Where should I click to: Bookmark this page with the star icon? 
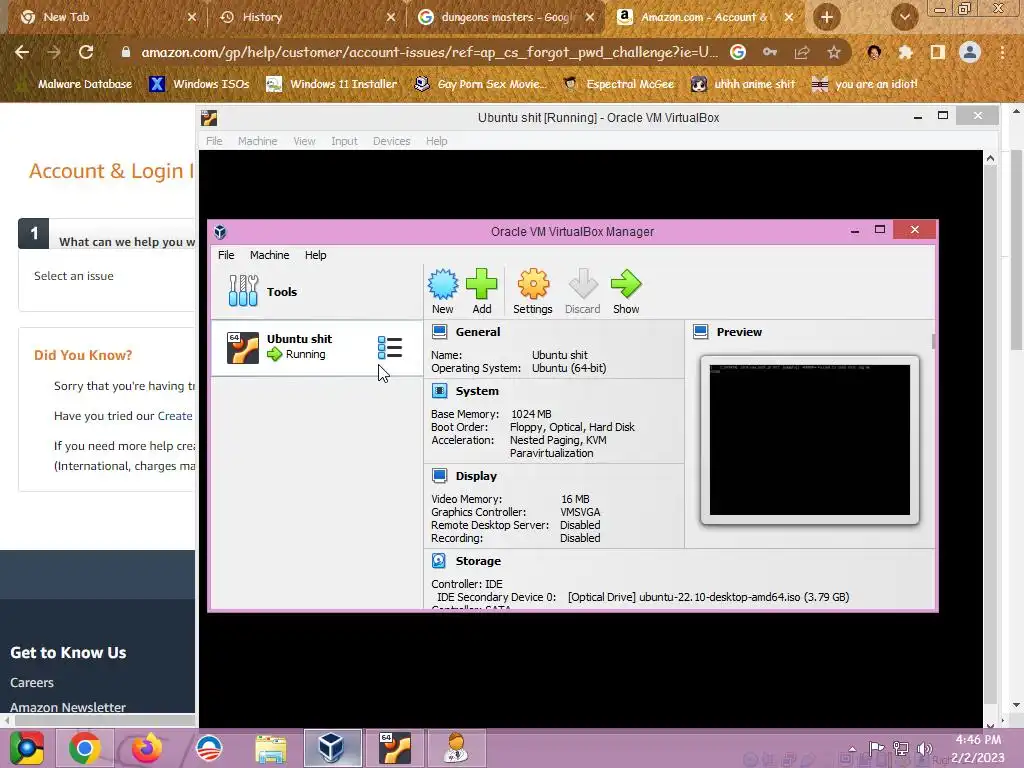[834, 52]
